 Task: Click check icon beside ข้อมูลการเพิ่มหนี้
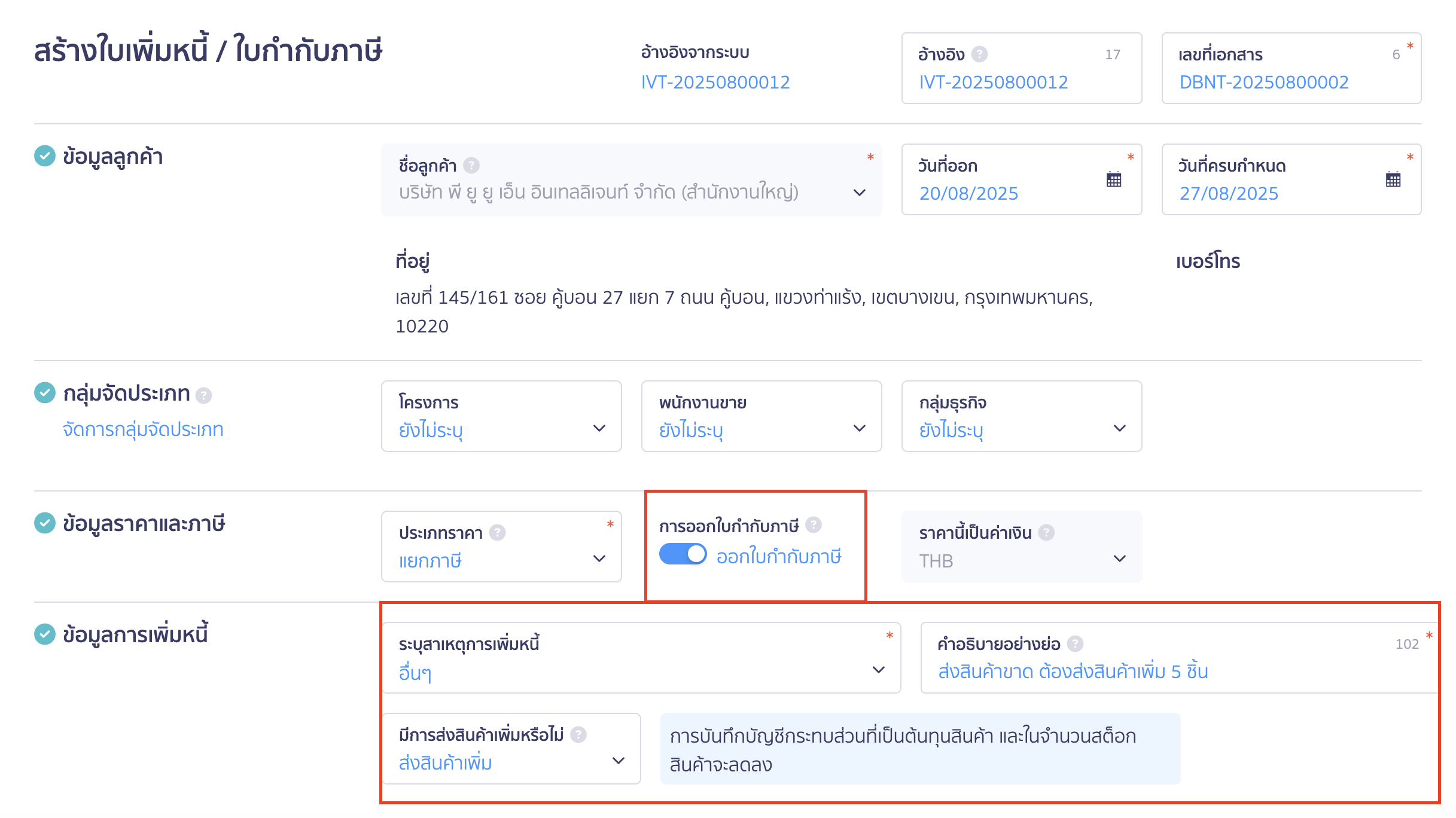[45, 634]
